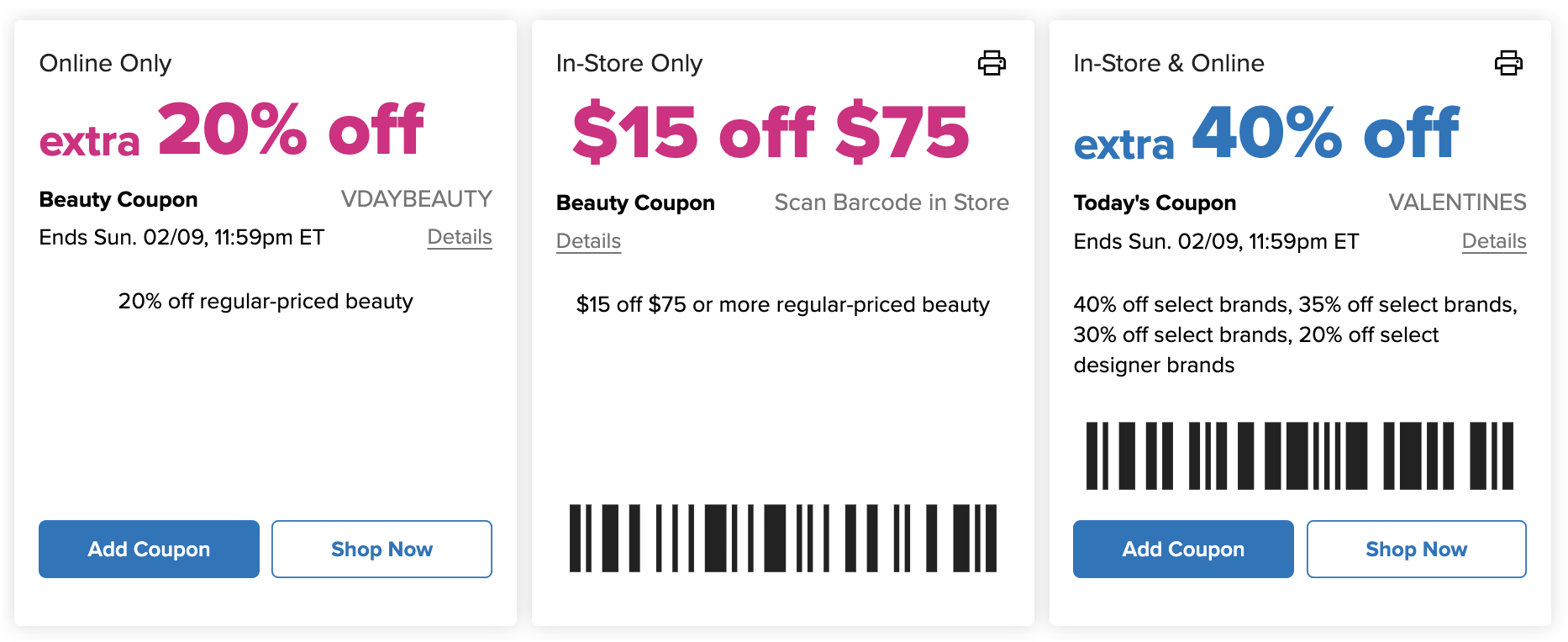The image size is (1568, 642).
Task: Click 20% off regular-priced beauty description
Action: (266, 301)
